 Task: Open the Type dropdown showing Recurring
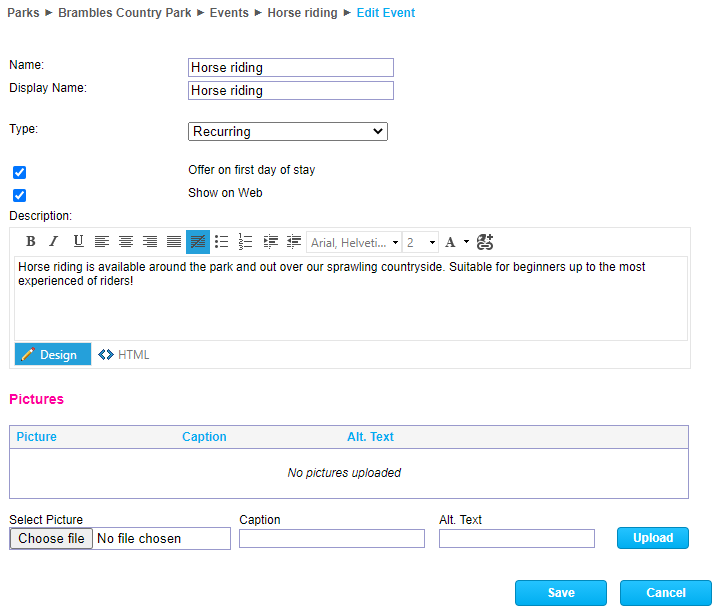287,132
